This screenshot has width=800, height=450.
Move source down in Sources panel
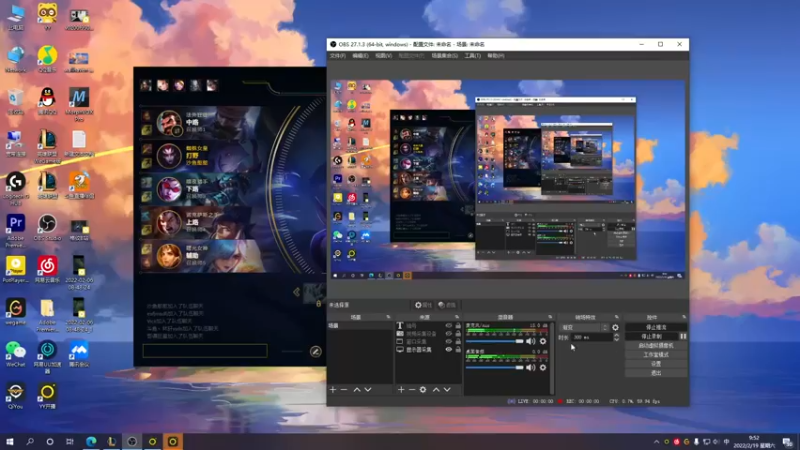tap(447, 390)
